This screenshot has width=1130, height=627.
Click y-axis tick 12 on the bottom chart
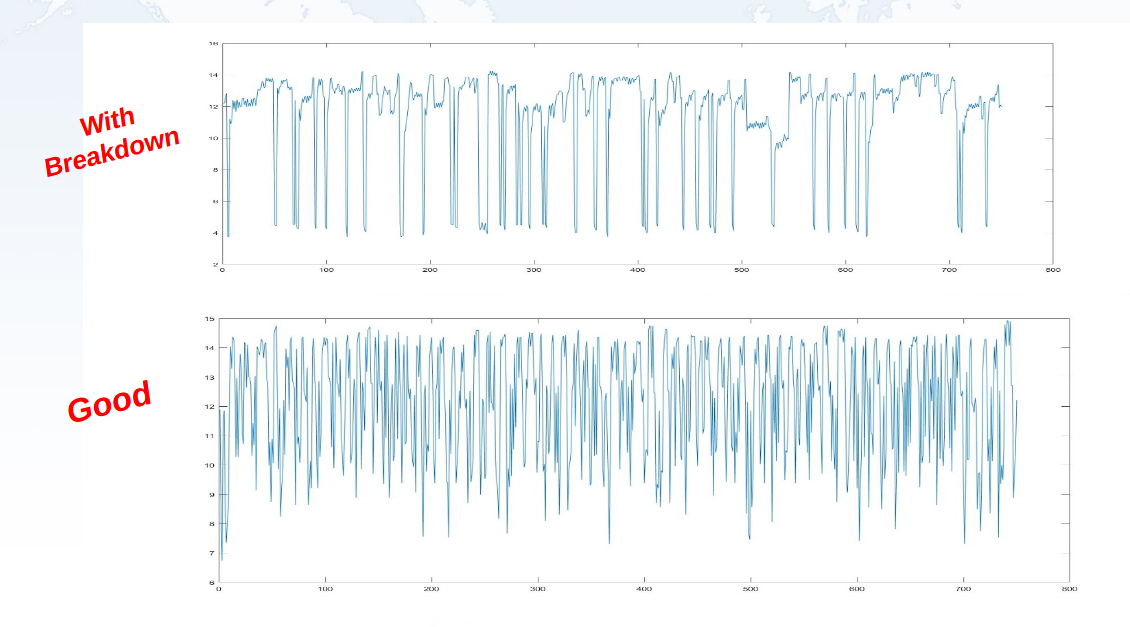pyautogui.click(x=210, y=407)
